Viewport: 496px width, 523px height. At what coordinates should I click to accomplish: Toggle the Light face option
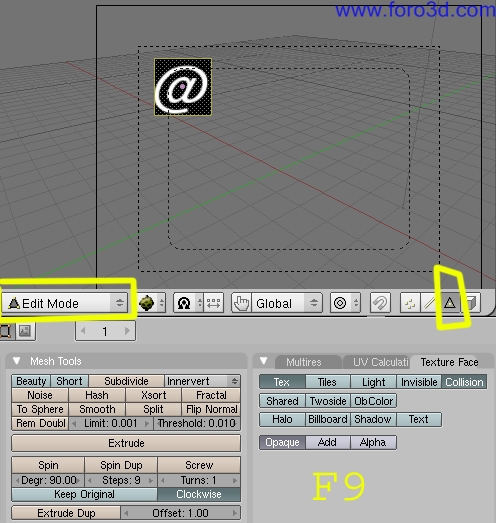coord(373,382)
